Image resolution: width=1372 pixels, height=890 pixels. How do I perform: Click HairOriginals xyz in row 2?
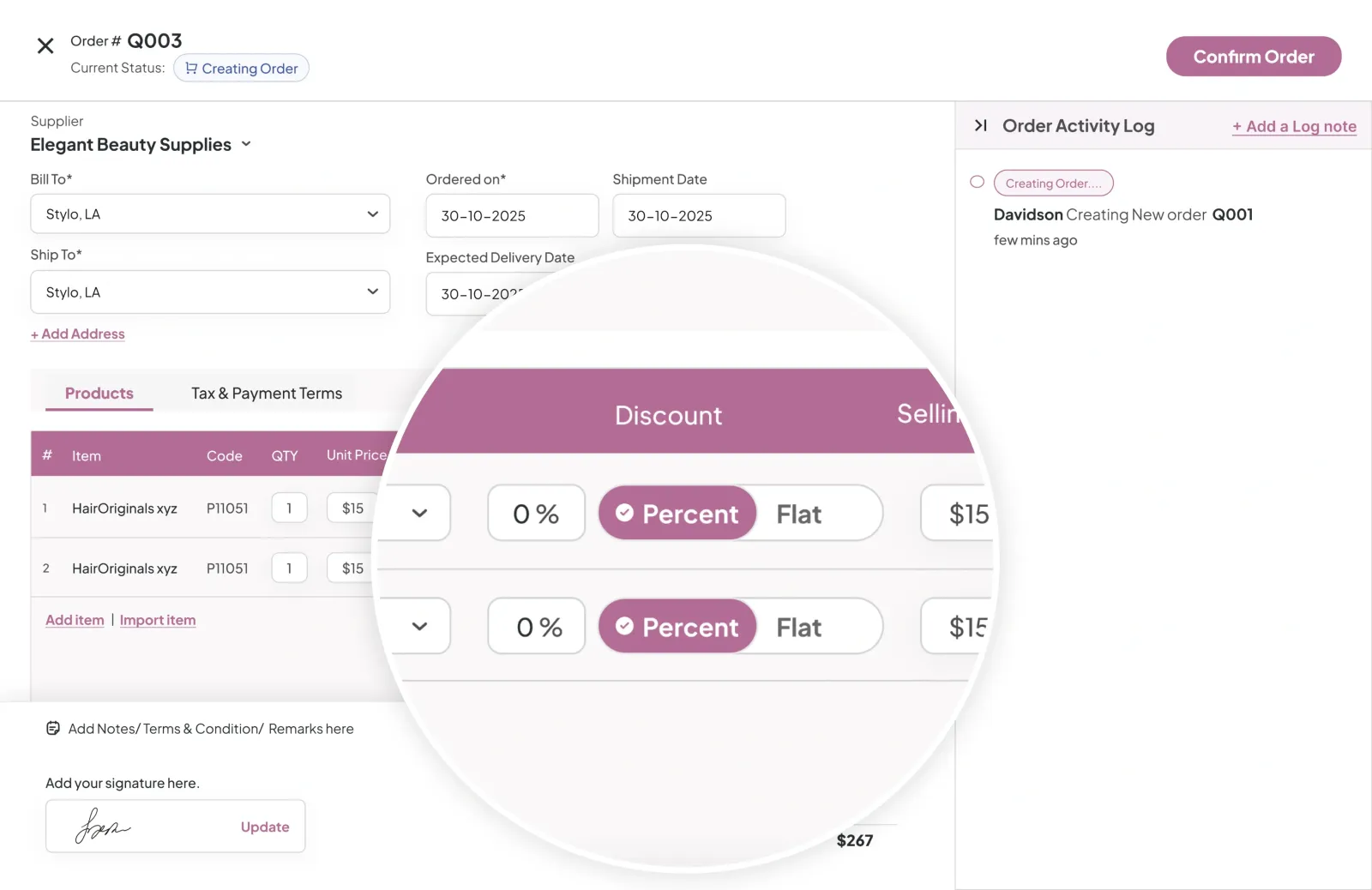124,568
